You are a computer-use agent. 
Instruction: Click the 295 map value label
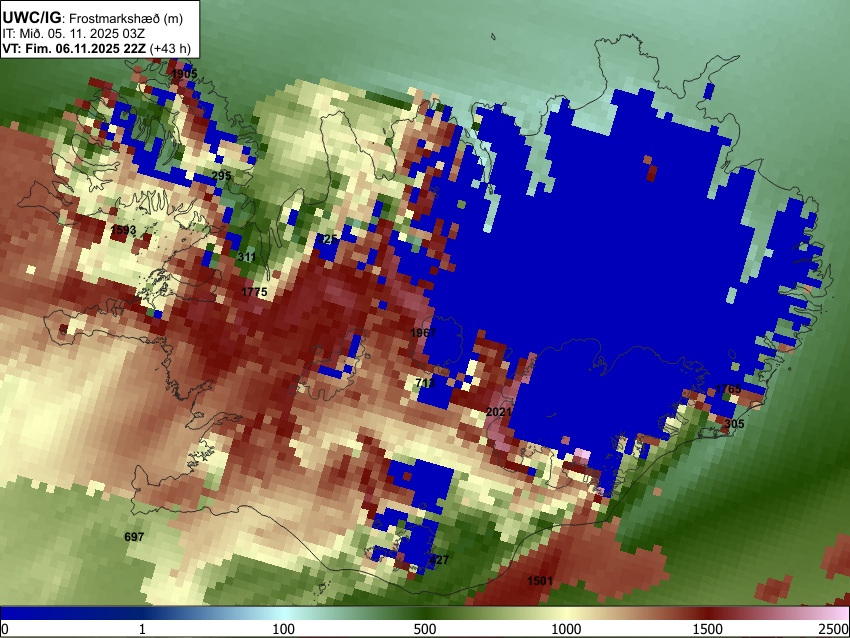tap(221, 176)
